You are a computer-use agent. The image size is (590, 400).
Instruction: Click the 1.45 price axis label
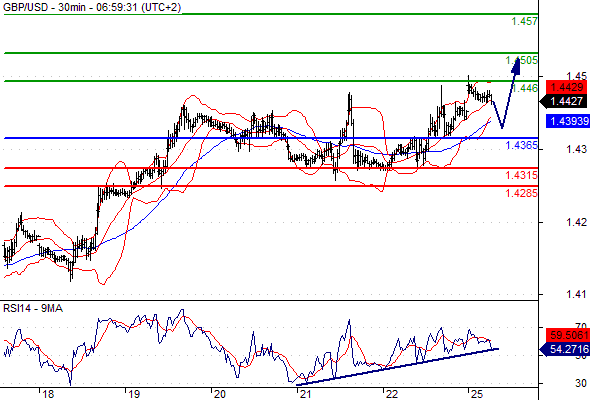pyautogui.click(x=576, y=76)
